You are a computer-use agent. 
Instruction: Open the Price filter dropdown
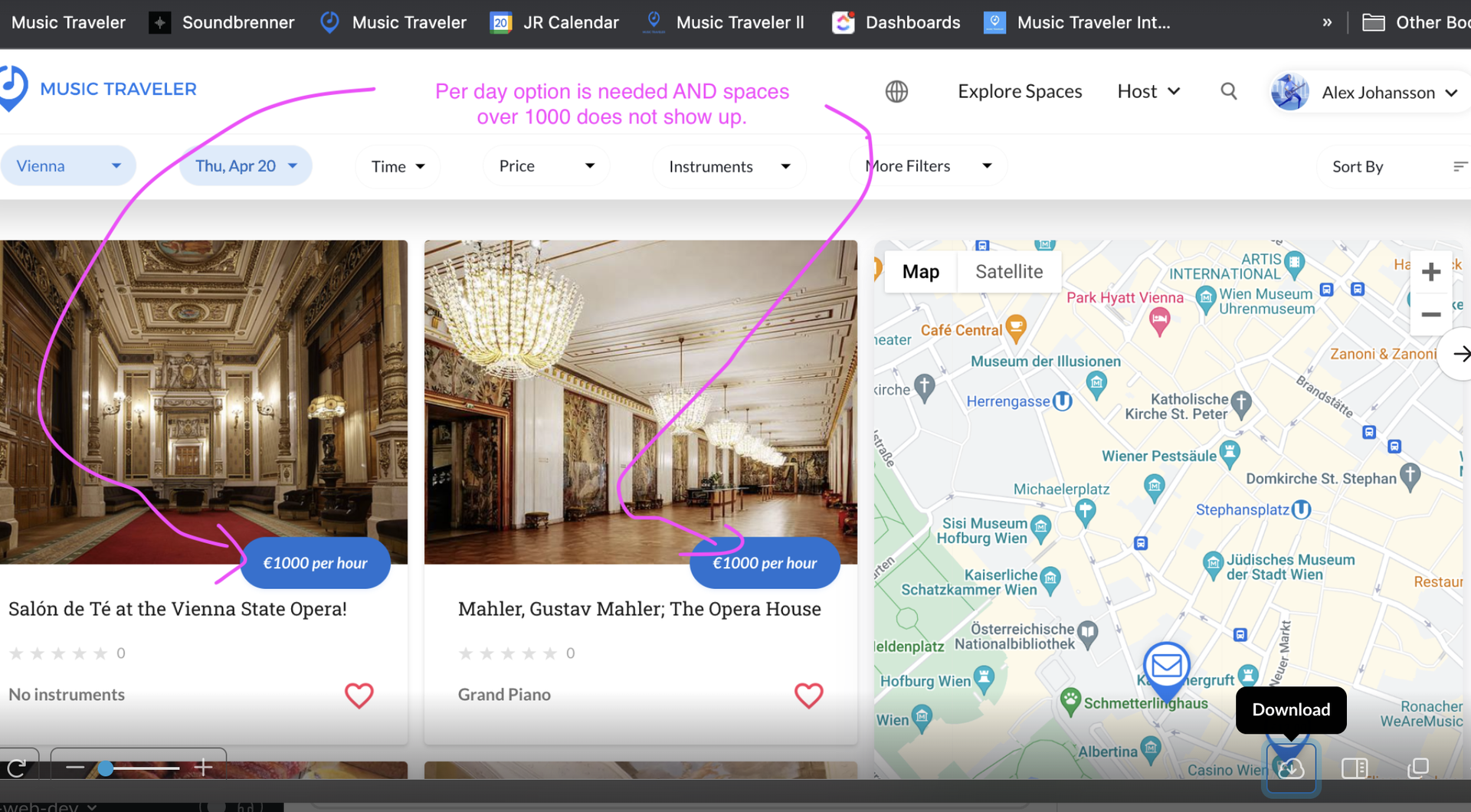pyautogui.click(x=545, y=166)
